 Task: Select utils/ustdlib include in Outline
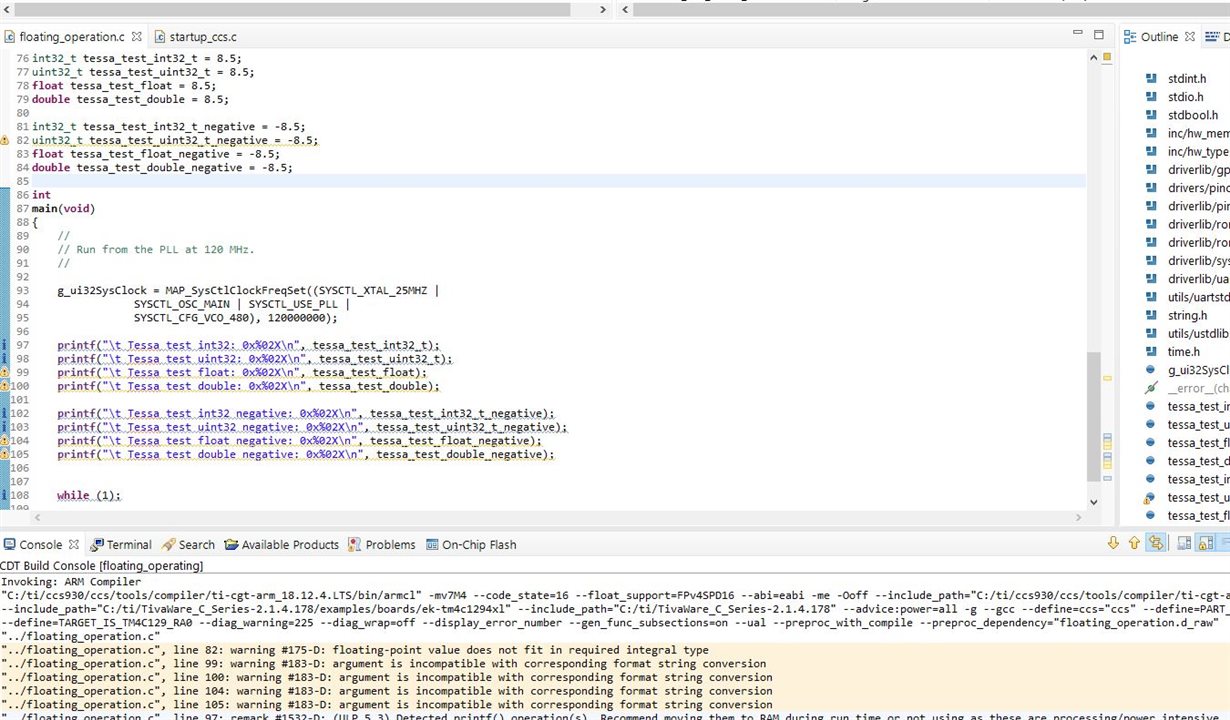[1199, 334]
